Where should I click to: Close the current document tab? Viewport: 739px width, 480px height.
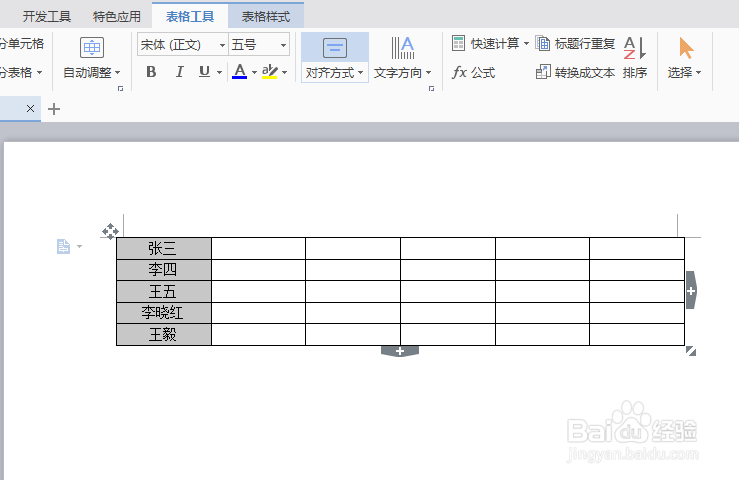click(30, 109)
